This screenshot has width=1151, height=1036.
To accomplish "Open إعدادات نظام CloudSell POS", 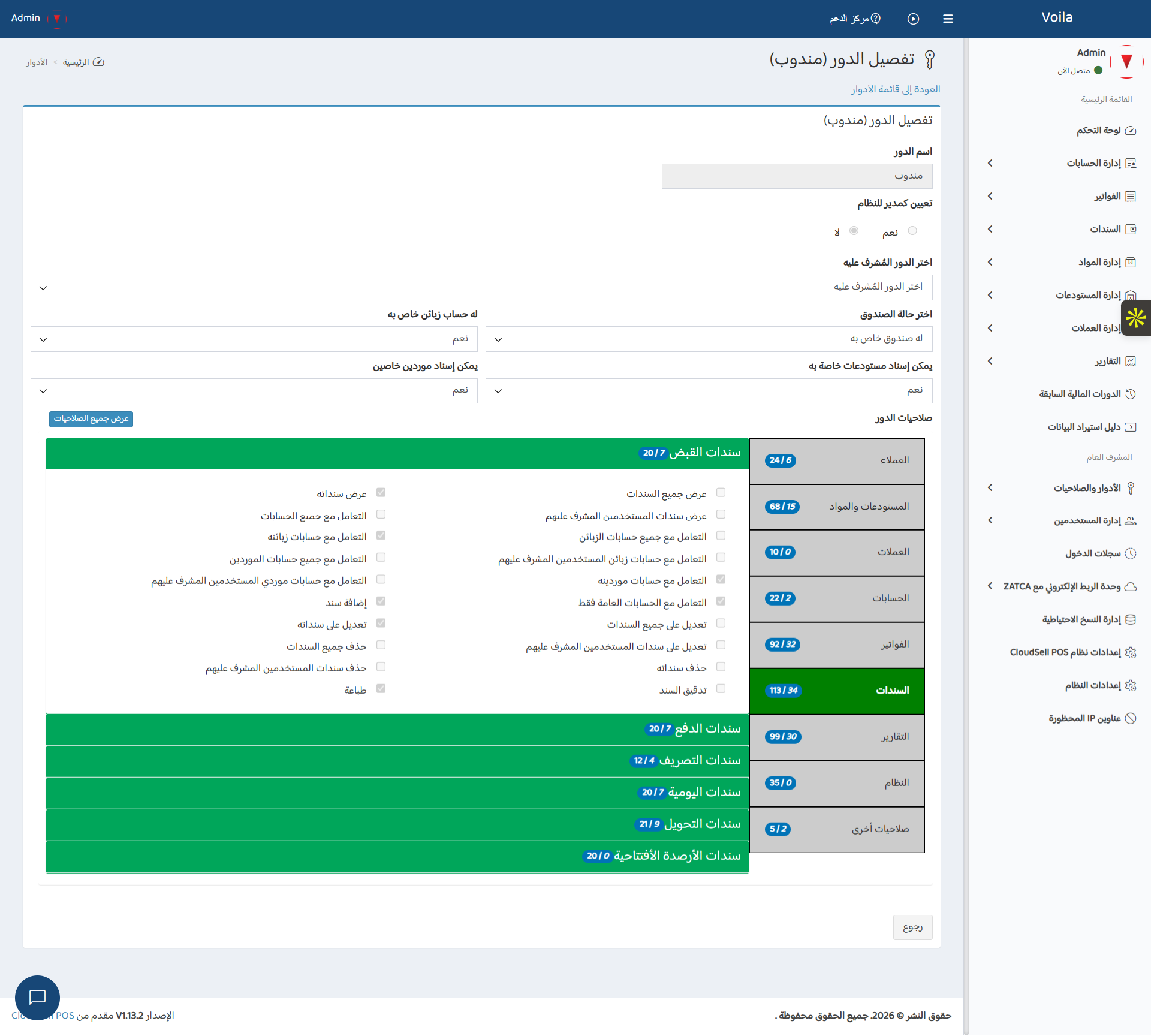I will (1073, 652).
